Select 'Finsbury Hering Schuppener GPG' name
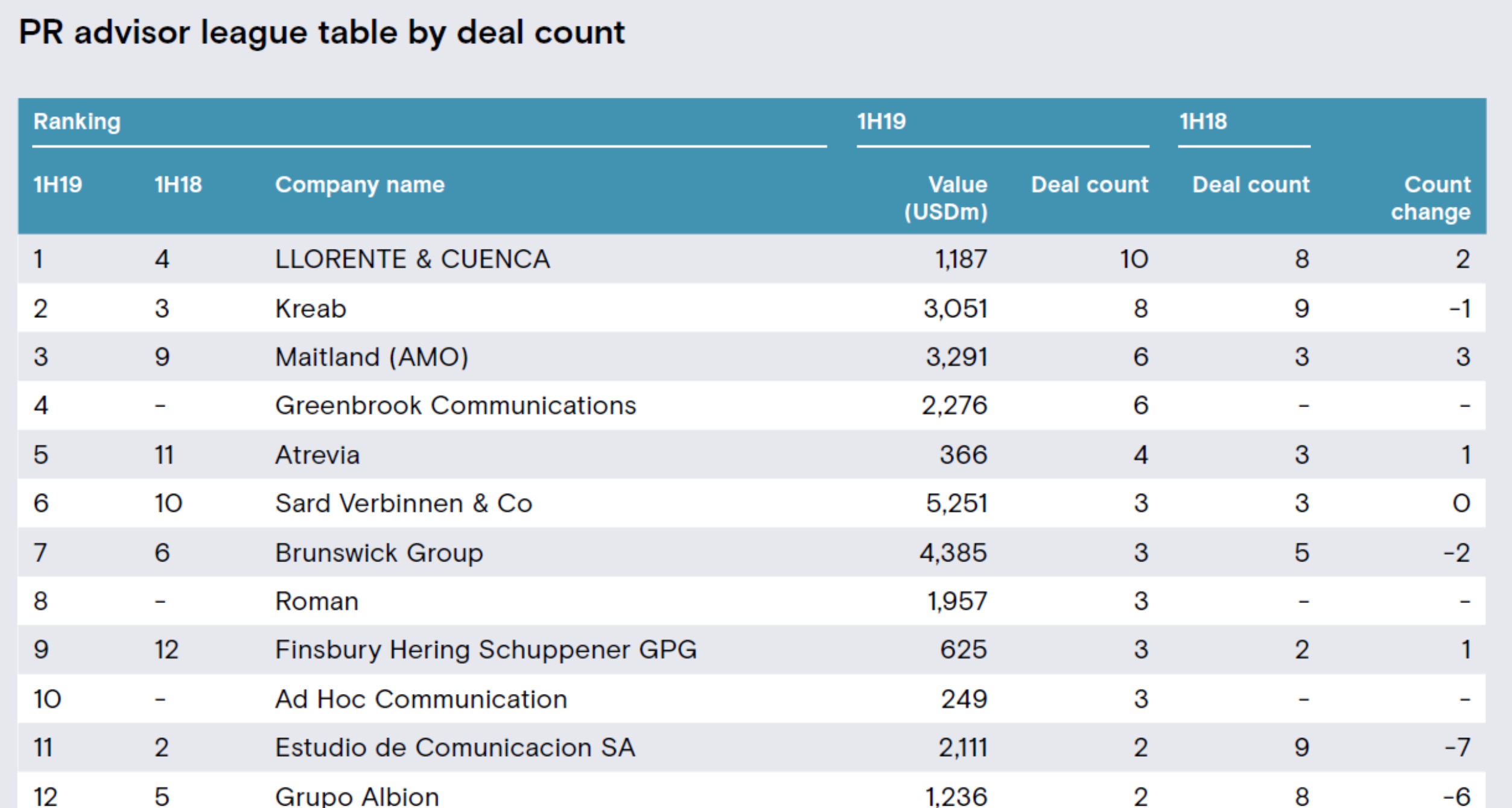Screen dimensions: 1512x808 [486, 650]
